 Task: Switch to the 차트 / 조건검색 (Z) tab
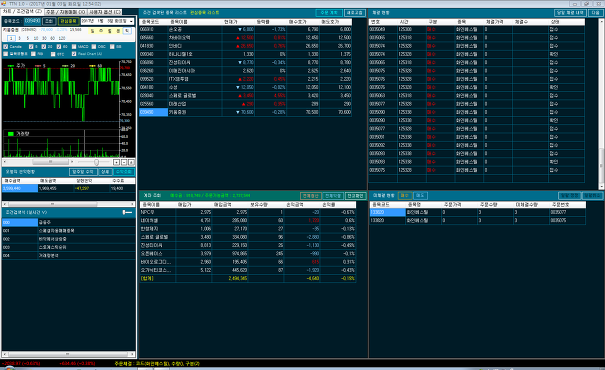[22, 12]
